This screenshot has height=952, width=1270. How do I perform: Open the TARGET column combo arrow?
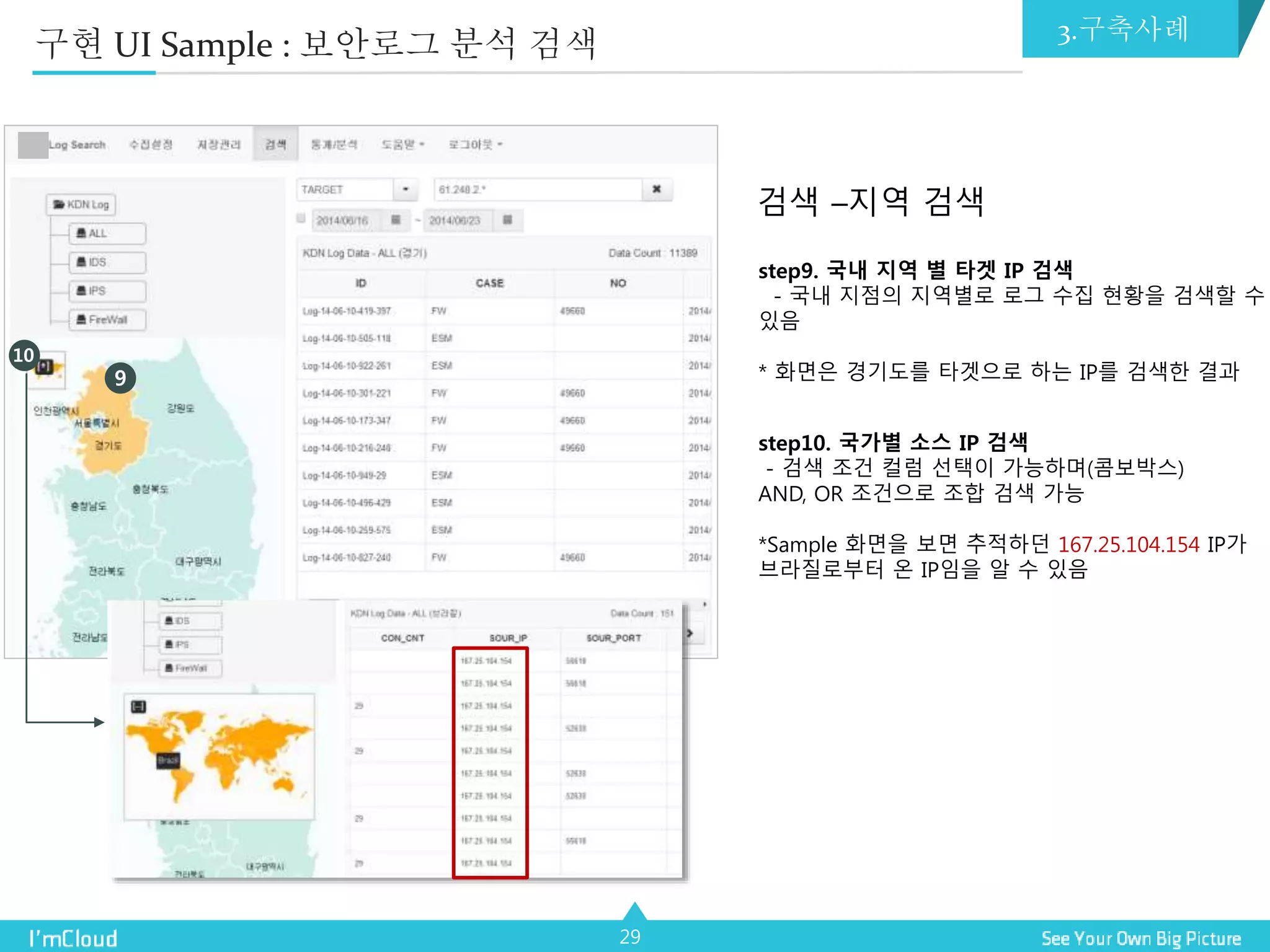click(406, 190)
